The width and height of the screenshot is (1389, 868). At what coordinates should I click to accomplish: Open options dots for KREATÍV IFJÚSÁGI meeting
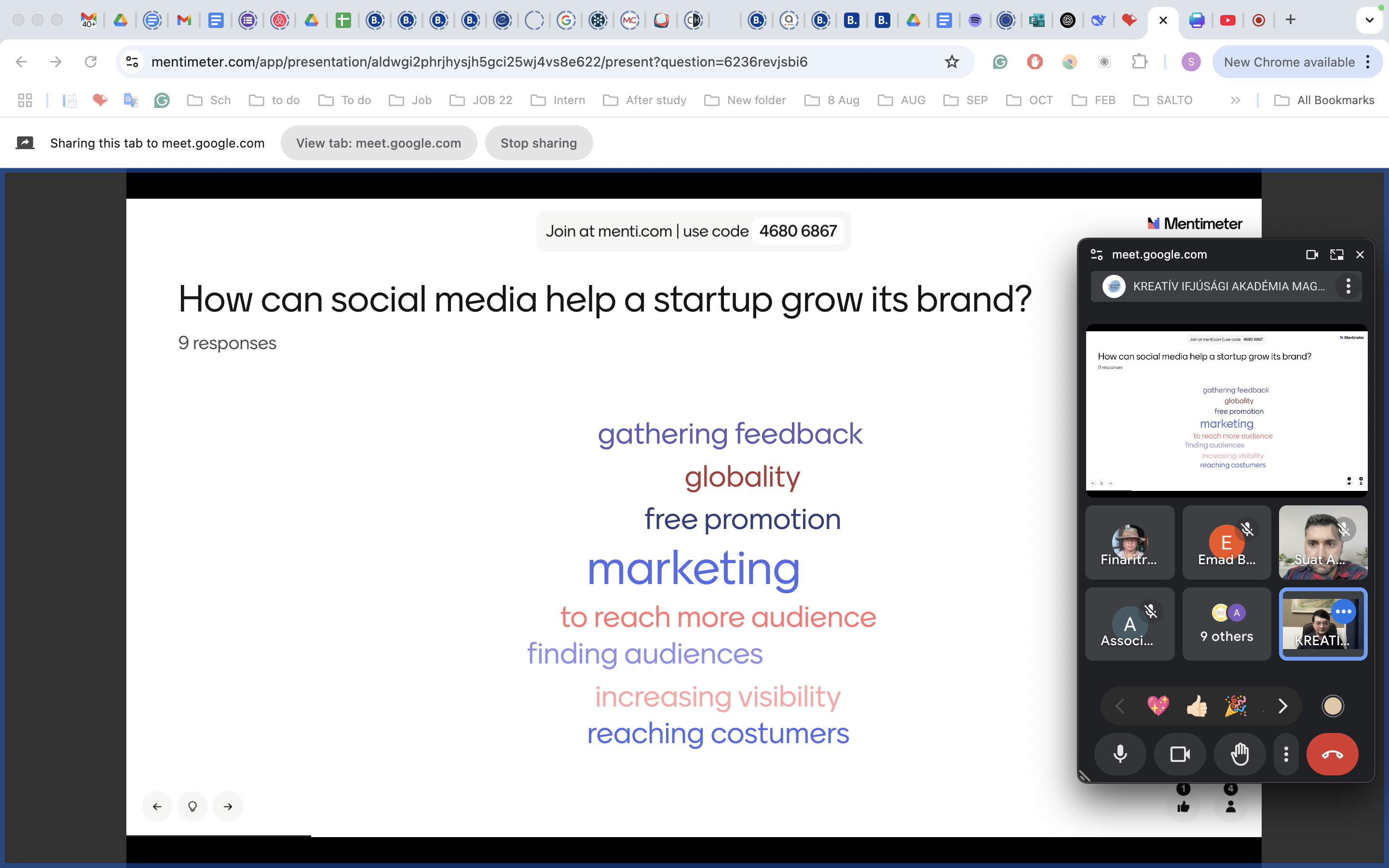pos(1348,286)
